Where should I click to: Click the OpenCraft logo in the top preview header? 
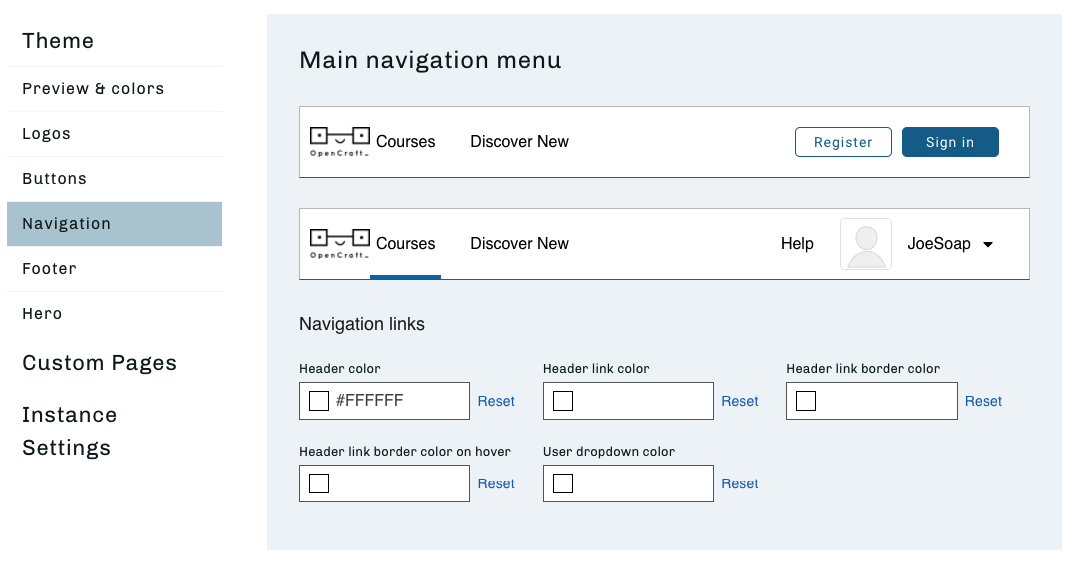point(340,142)
